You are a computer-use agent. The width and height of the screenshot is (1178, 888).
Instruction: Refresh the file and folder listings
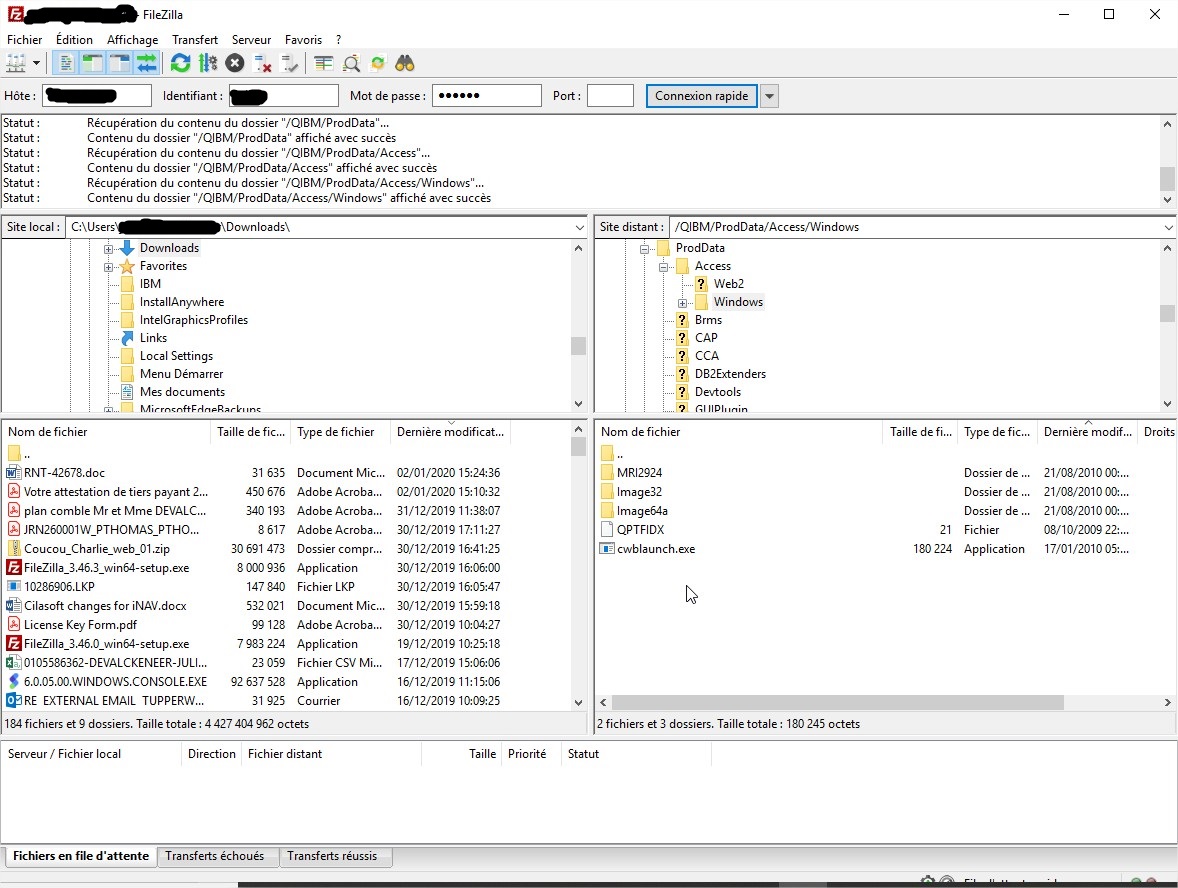[x=180, y=62]
